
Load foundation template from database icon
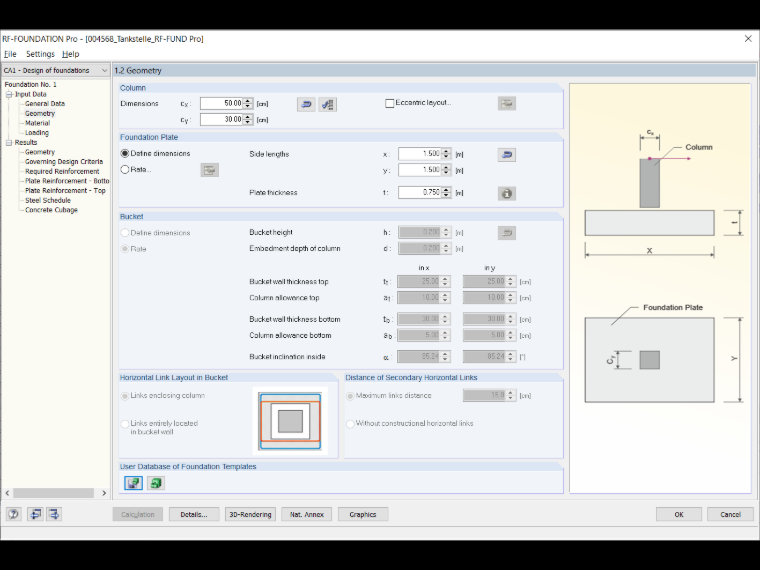(x=156, y=483)
